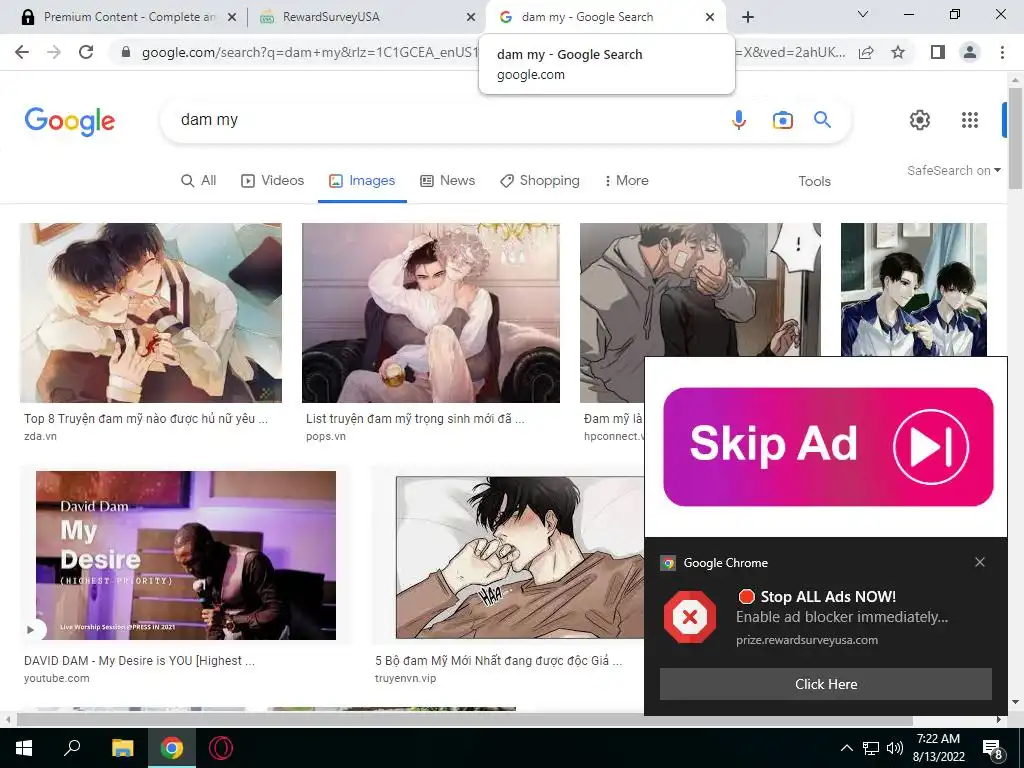
Task: Switch to Shopping results
Action: click(539, 181)
